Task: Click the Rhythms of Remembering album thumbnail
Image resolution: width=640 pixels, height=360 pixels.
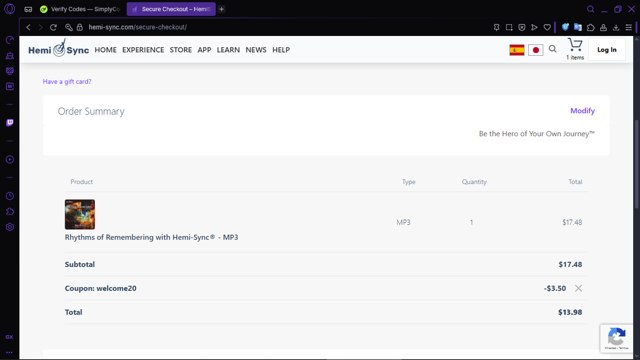Action: (x=80, y=214)
